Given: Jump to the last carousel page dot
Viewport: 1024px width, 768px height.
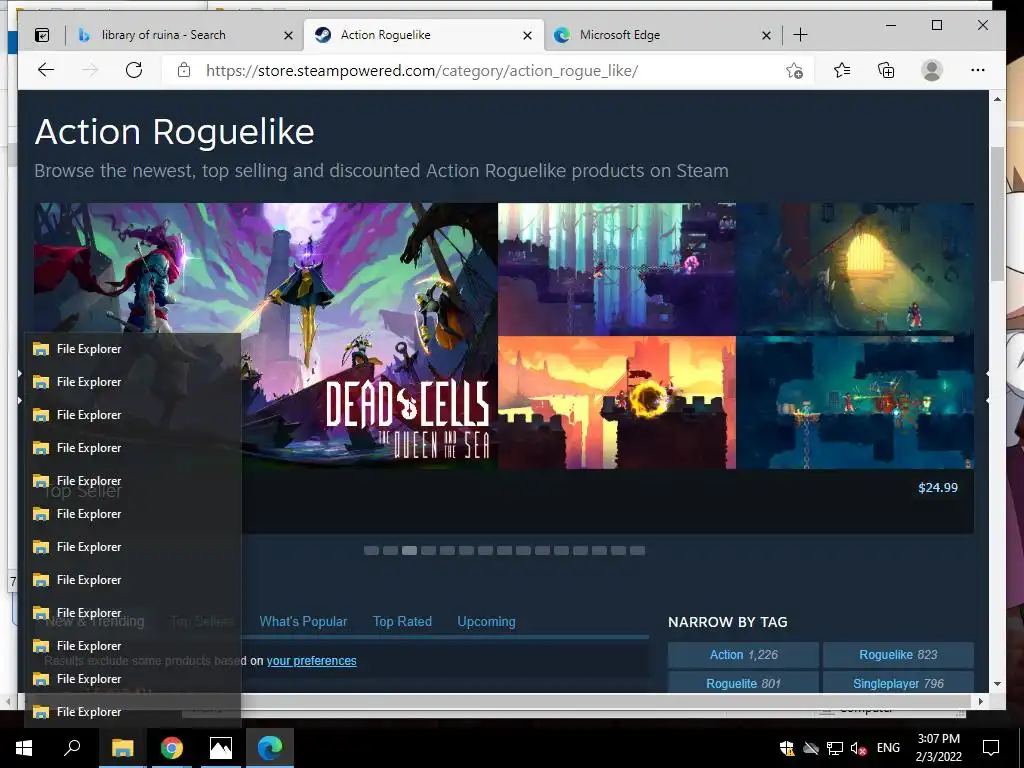Looking at the screenshot, I should pos(637,551).
